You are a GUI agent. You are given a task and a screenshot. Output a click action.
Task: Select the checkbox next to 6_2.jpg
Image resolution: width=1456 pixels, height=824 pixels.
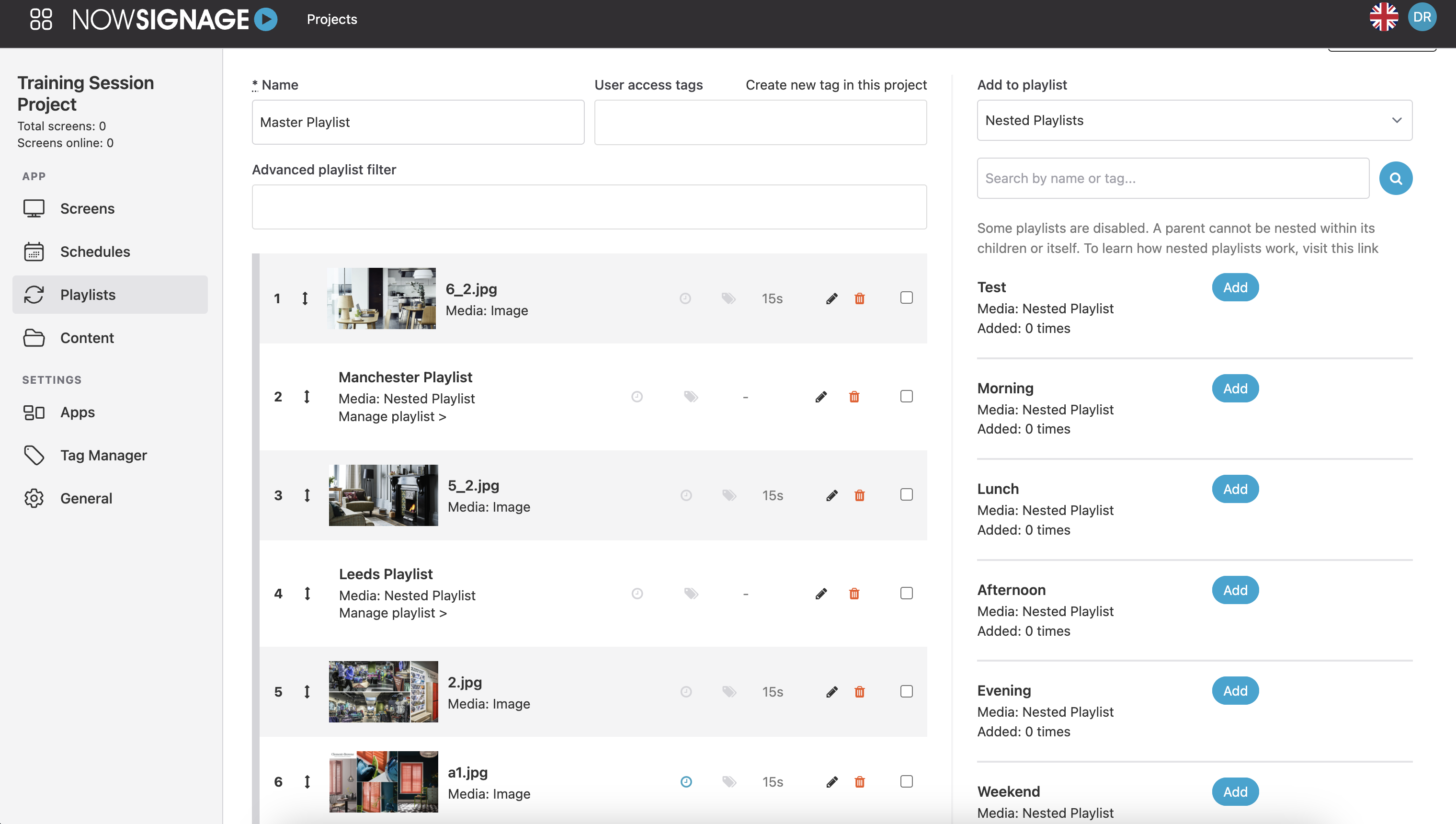pos(906,297)
